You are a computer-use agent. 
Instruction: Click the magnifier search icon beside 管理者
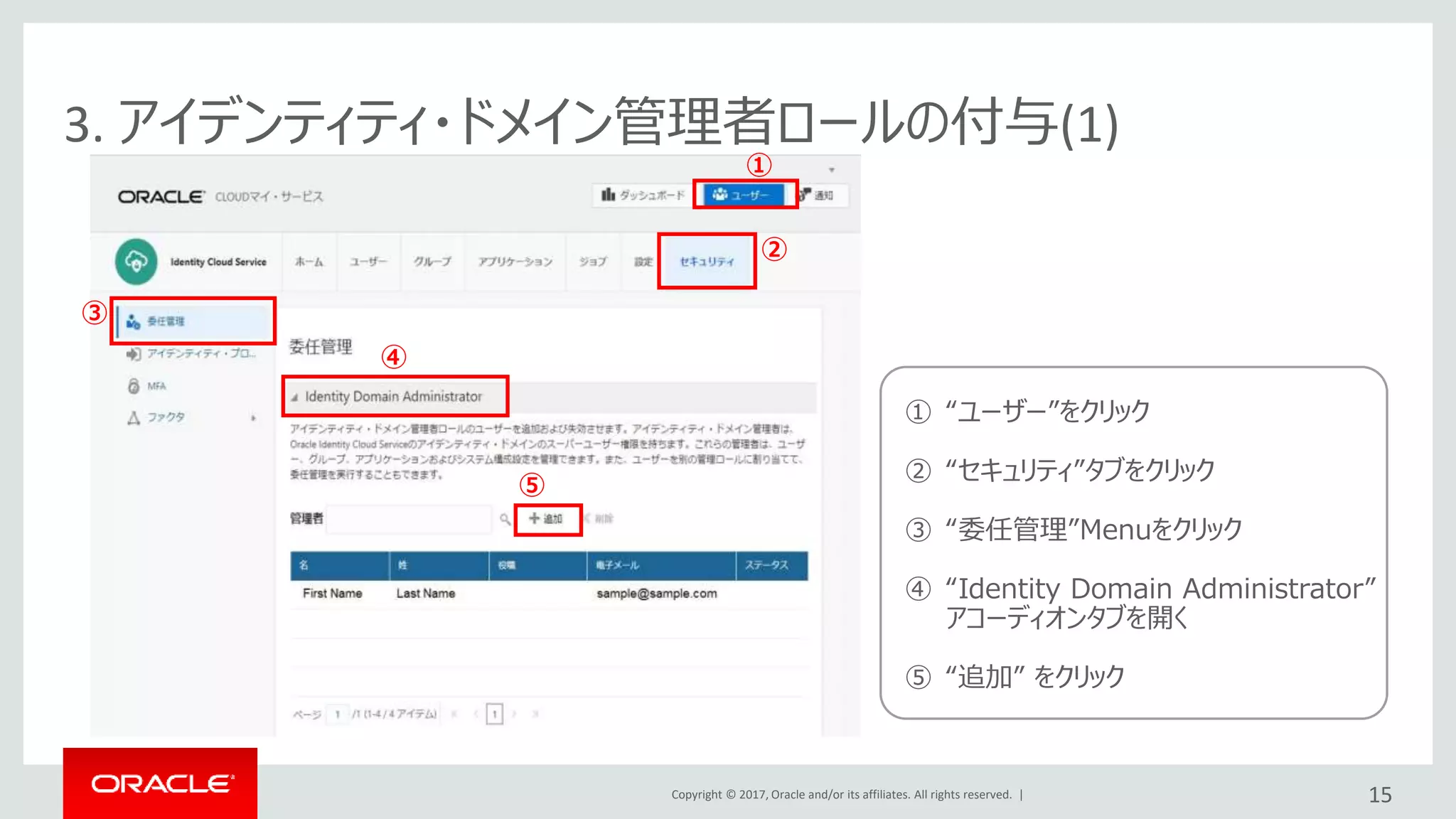(505, 519)
